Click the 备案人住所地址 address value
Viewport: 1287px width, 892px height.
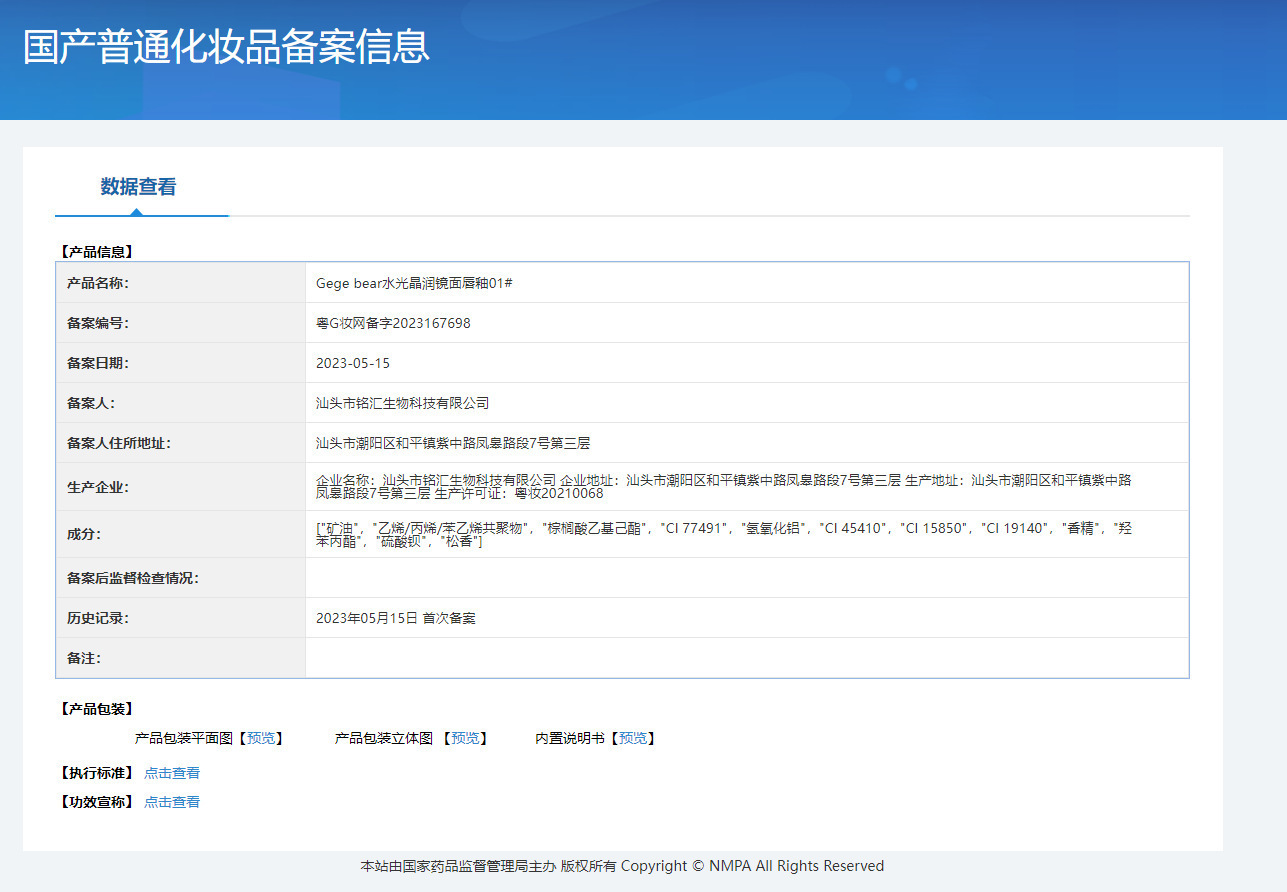(460, 443)
